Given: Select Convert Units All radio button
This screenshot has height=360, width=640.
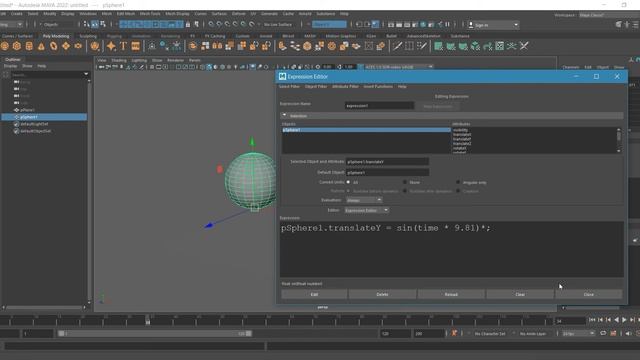Looking at the screenshot, I should [x=348, y=182].
